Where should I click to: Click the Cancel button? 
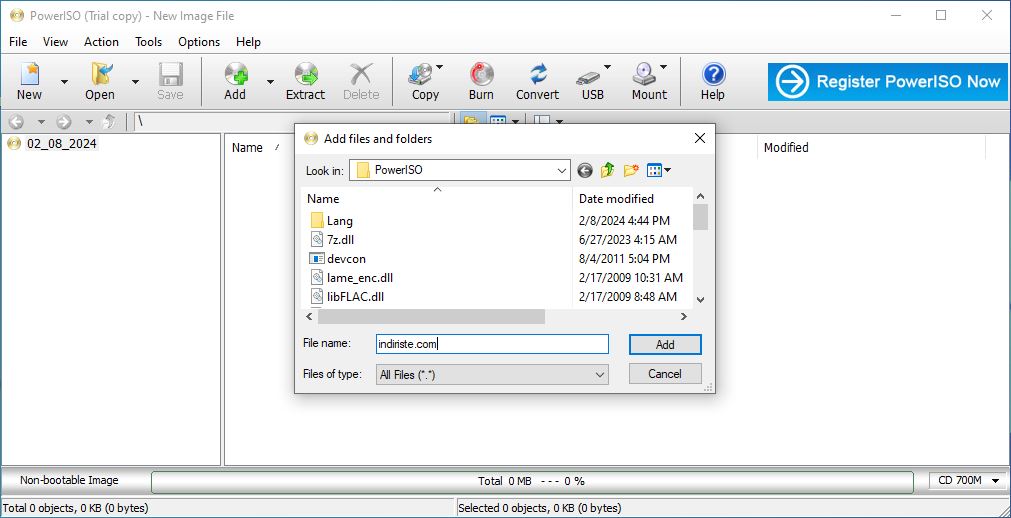tap(665, 374)
